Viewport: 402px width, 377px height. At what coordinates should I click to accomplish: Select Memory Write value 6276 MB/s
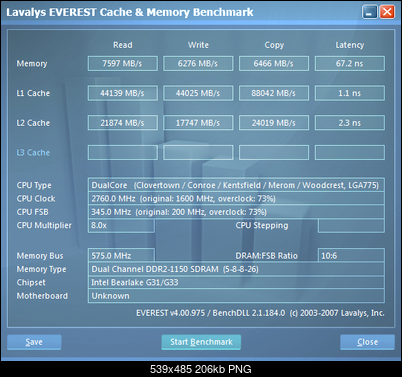click(x=198, y=63)
